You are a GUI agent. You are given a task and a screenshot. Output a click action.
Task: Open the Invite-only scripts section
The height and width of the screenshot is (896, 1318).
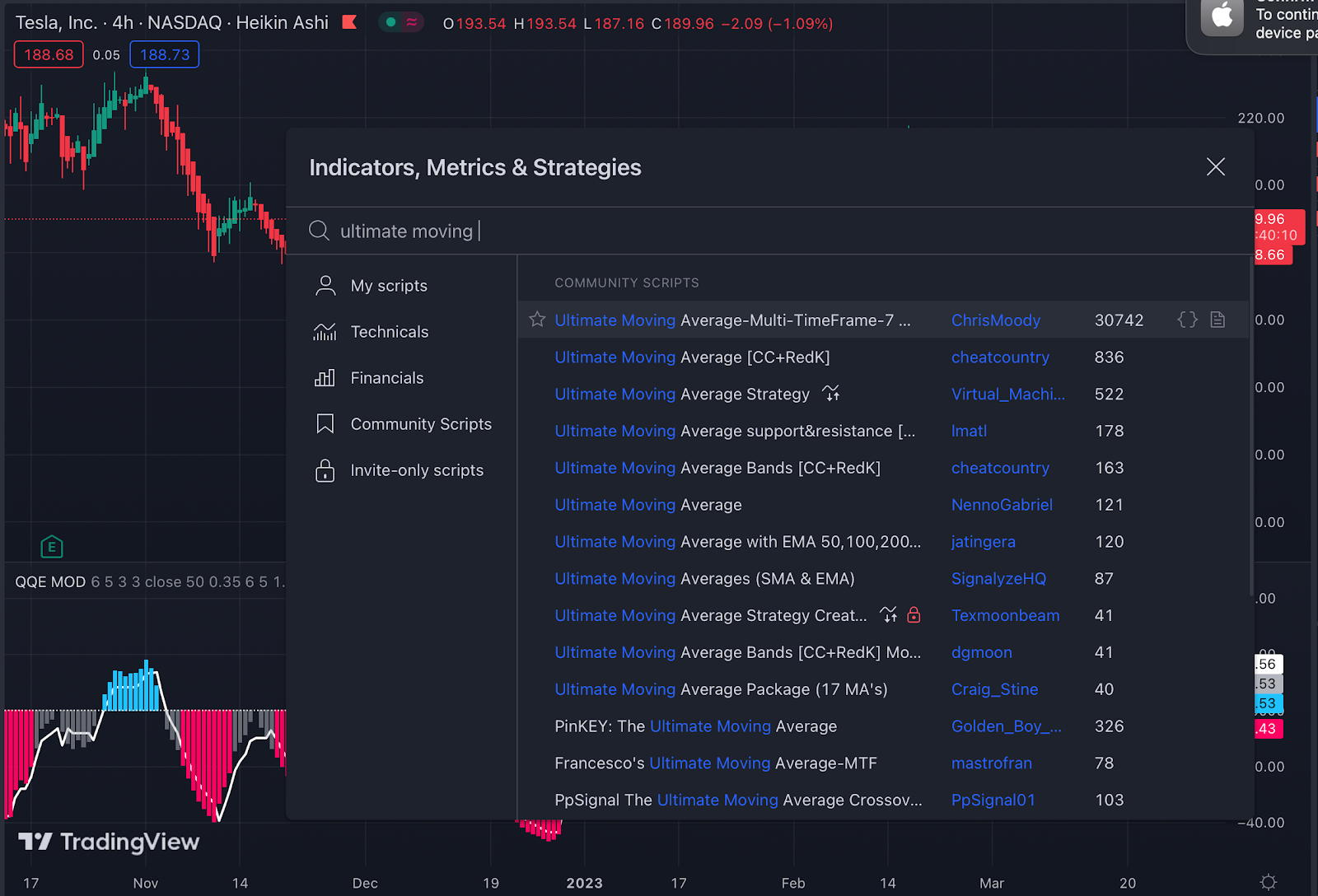tap(417, 469)
